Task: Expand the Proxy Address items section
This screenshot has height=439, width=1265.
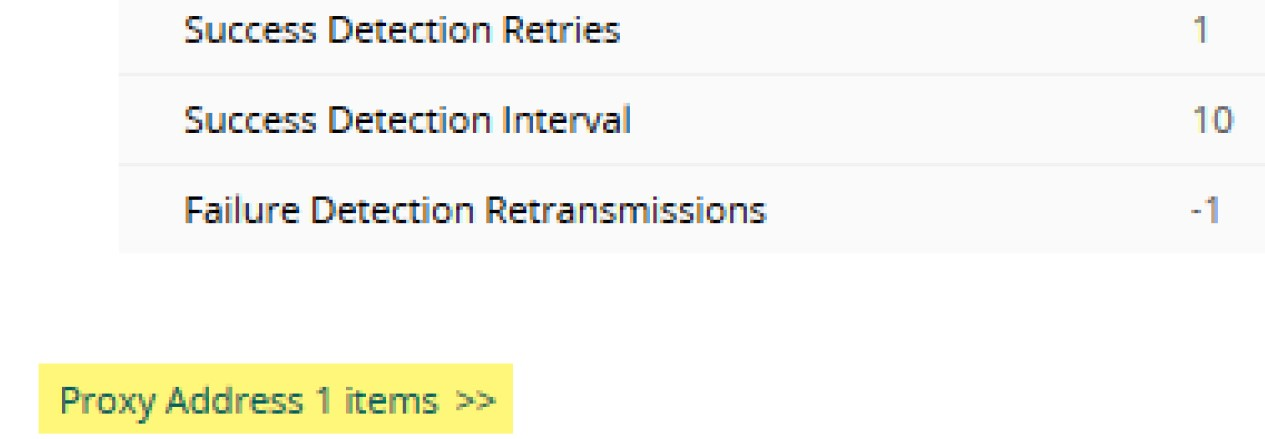Action: click(276, 401)
